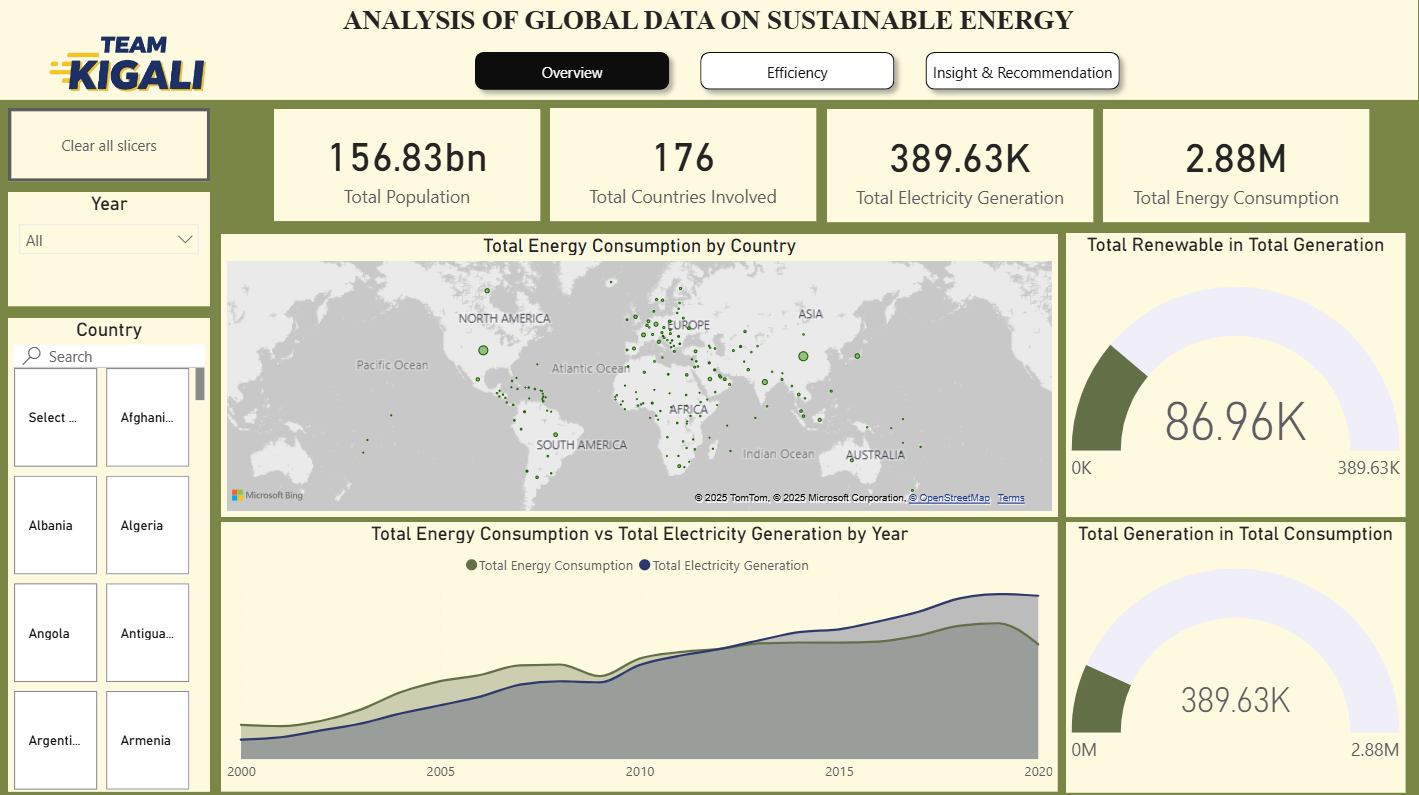The width and height of the screenshot is (1419, 795).
Task: Click the 86.96K gauge value
Action: coord(1236,422)
